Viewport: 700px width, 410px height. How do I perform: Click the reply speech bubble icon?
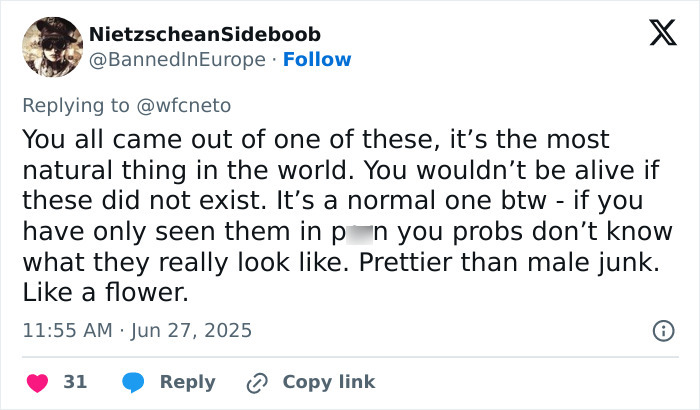(x=134, y=382)
